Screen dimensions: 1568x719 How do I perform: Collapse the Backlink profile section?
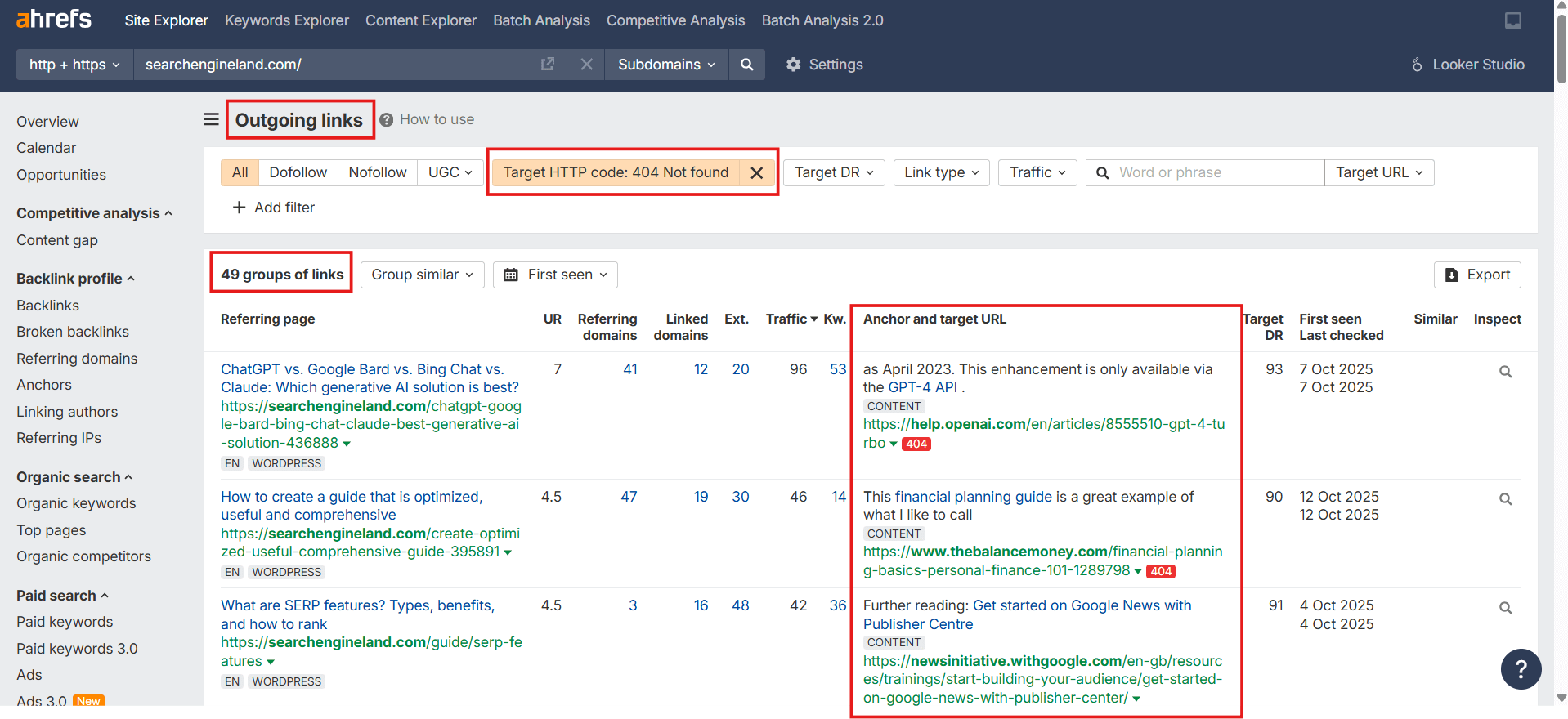click(75, 279)
